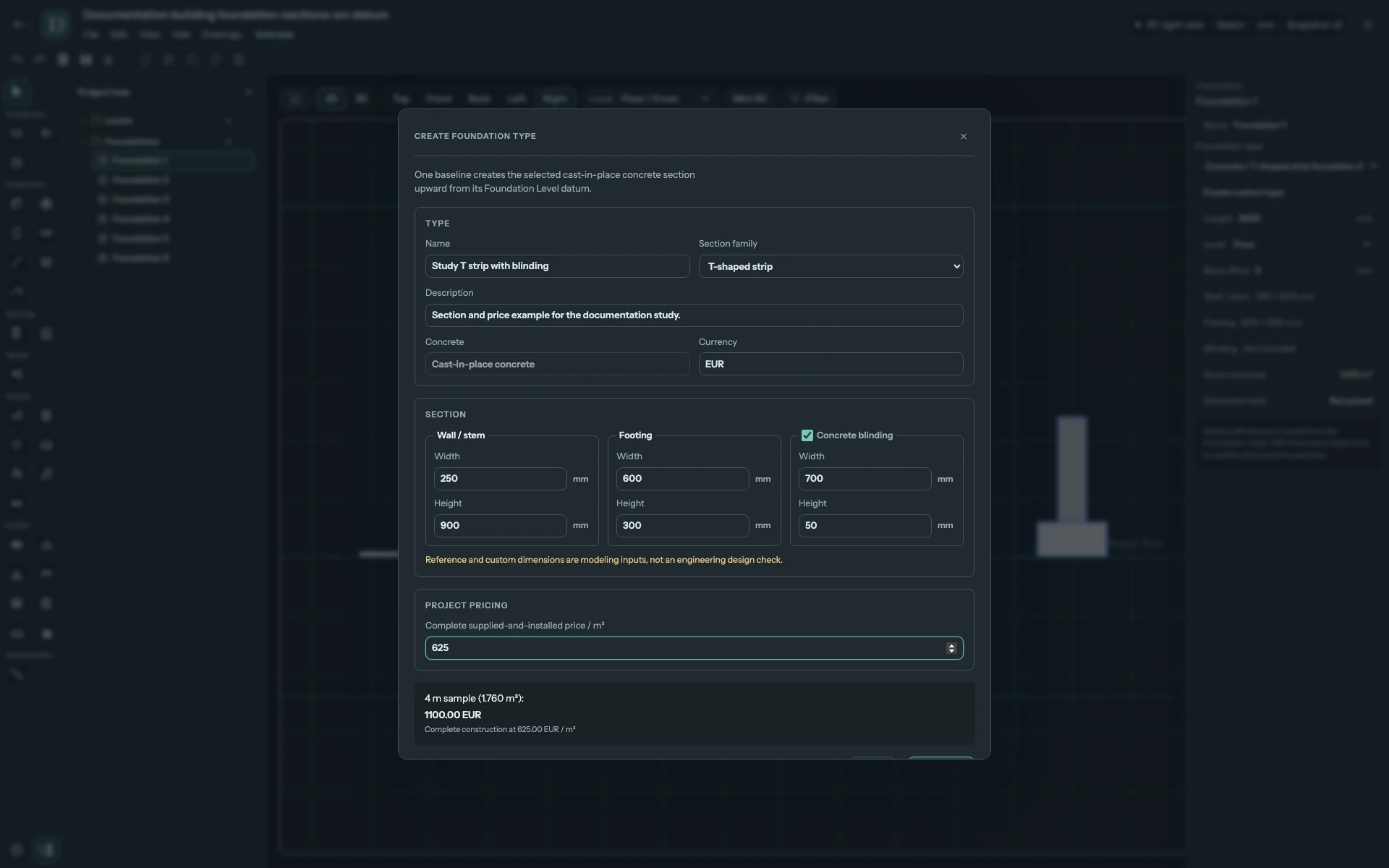Click the 'CREATE FOUNDATION TYPE' dialog title
1389x868 pixels.
point(475,136)
